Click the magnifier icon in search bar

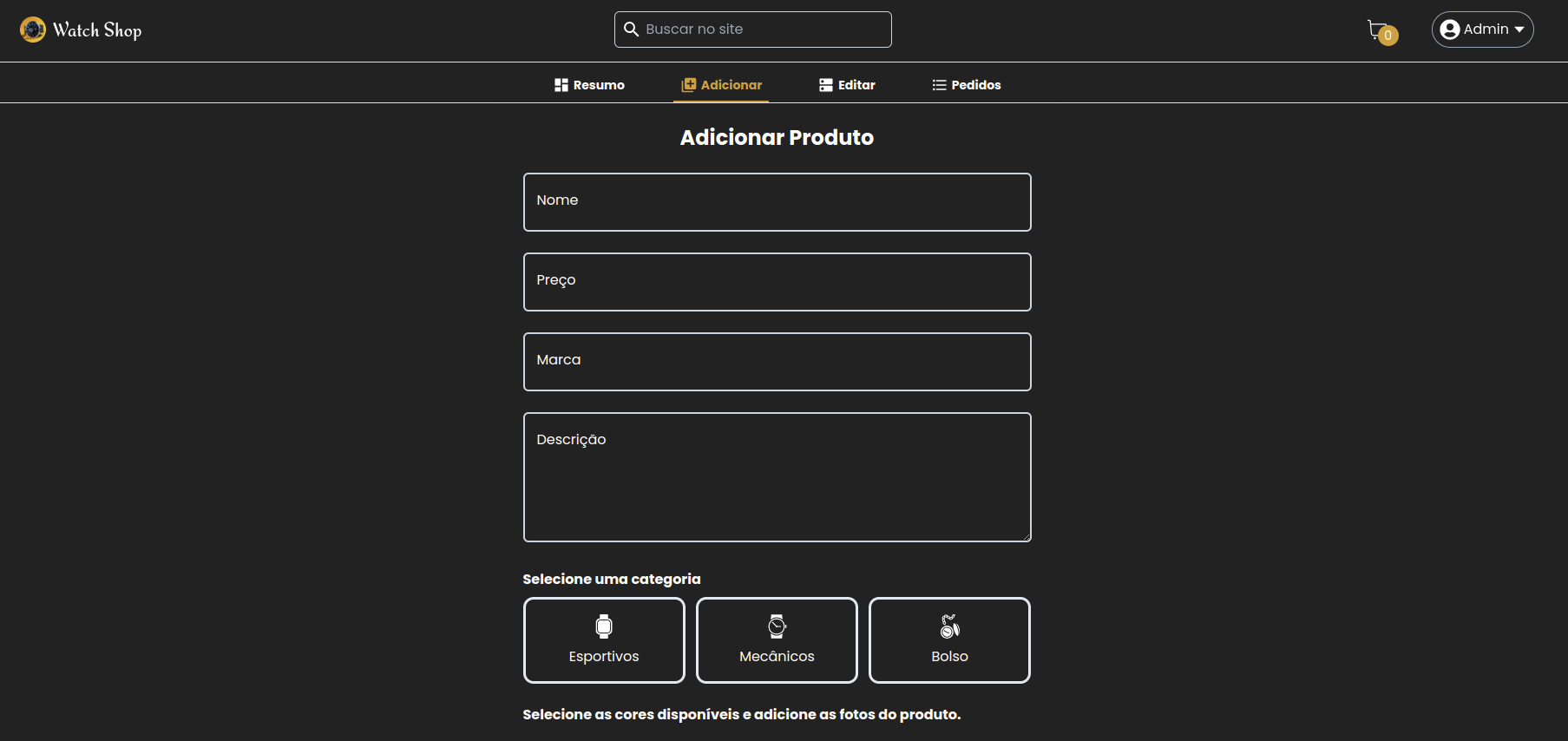632,30
